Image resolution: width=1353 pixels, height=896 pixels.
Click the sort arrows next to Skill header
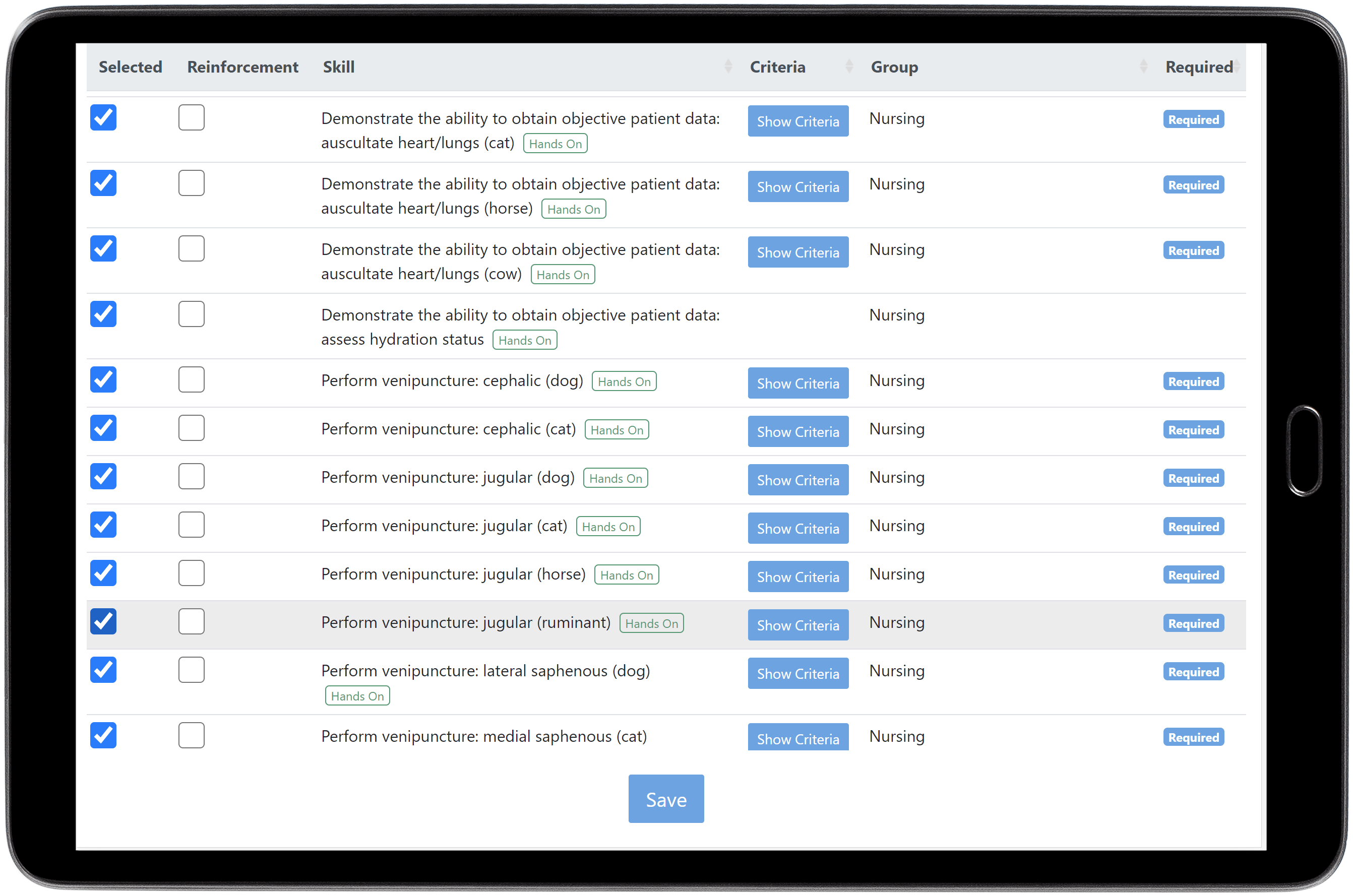point(728,67)
